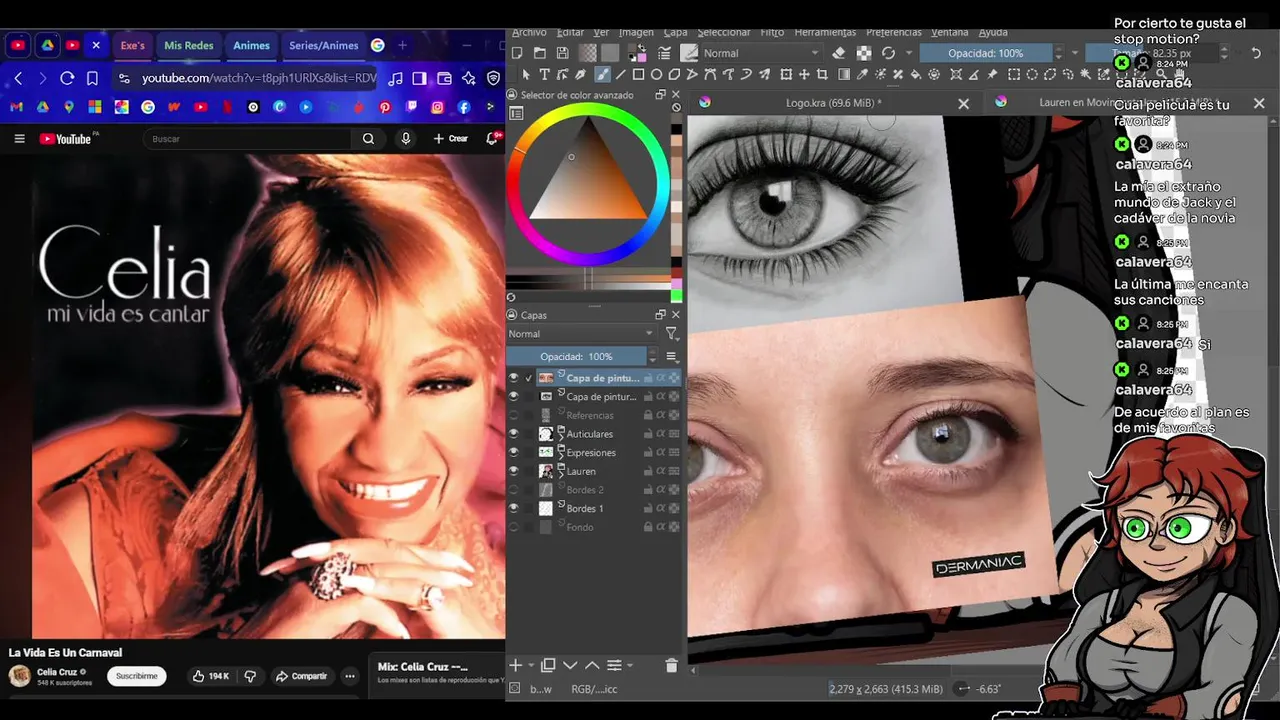The width and height of the screenshot is (1280, 720).
Task: Duplicate the layer in the Capas panel
Action: pos(548,665)
